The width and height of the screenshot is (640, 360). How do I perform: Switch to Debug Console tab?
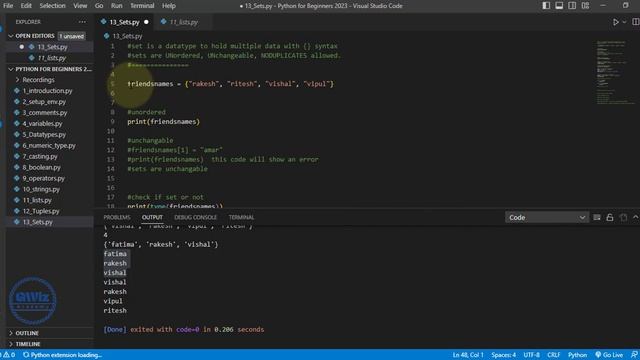(x=196, y=218)
